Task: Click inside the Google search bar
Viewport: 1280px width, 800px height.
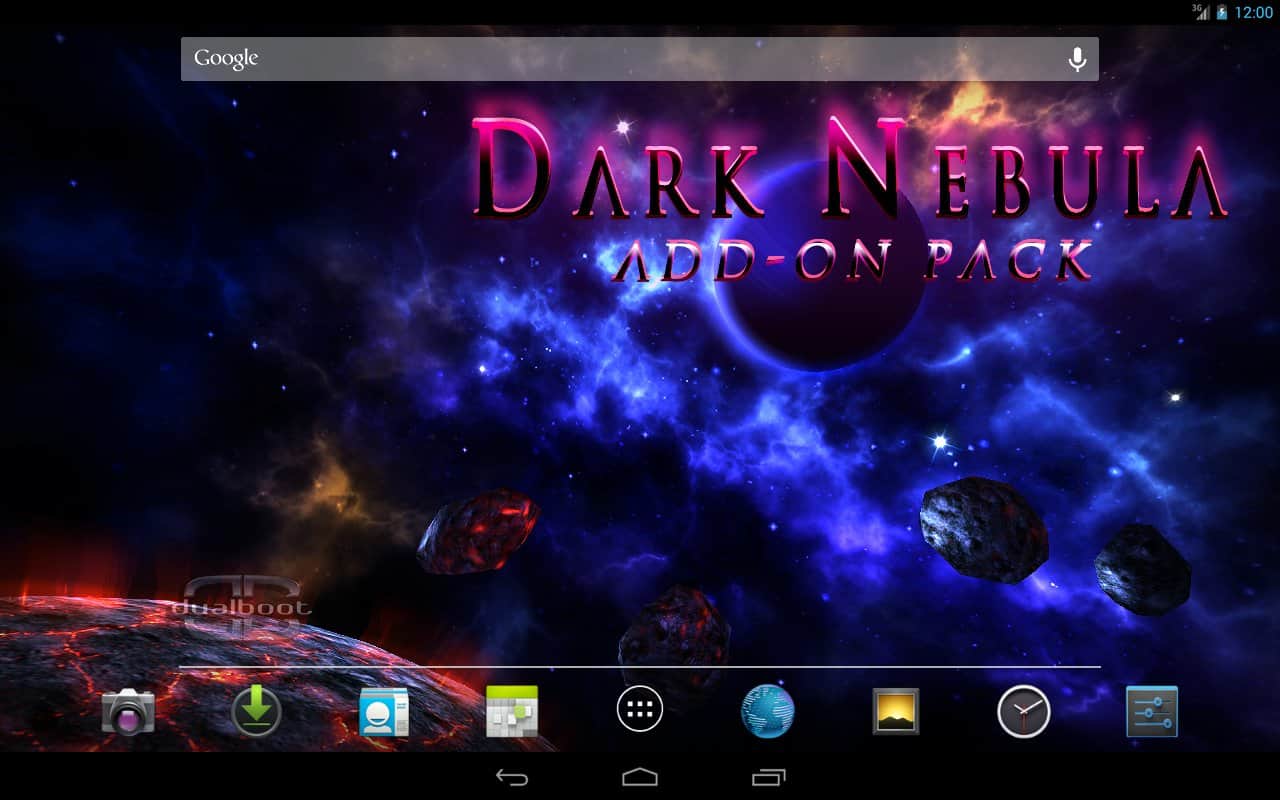Action: pos(640,59)
